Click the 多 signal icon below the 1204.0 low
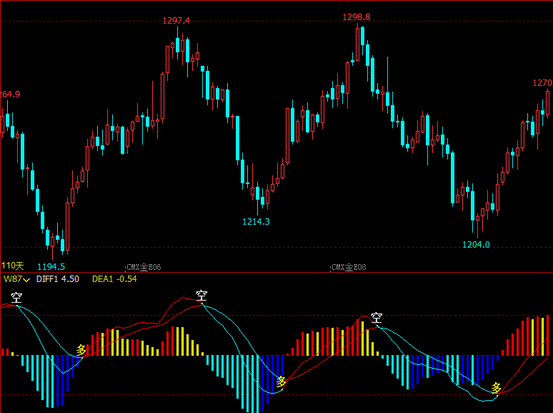This screenshot has height=413, width=553. tap(496, 388)
